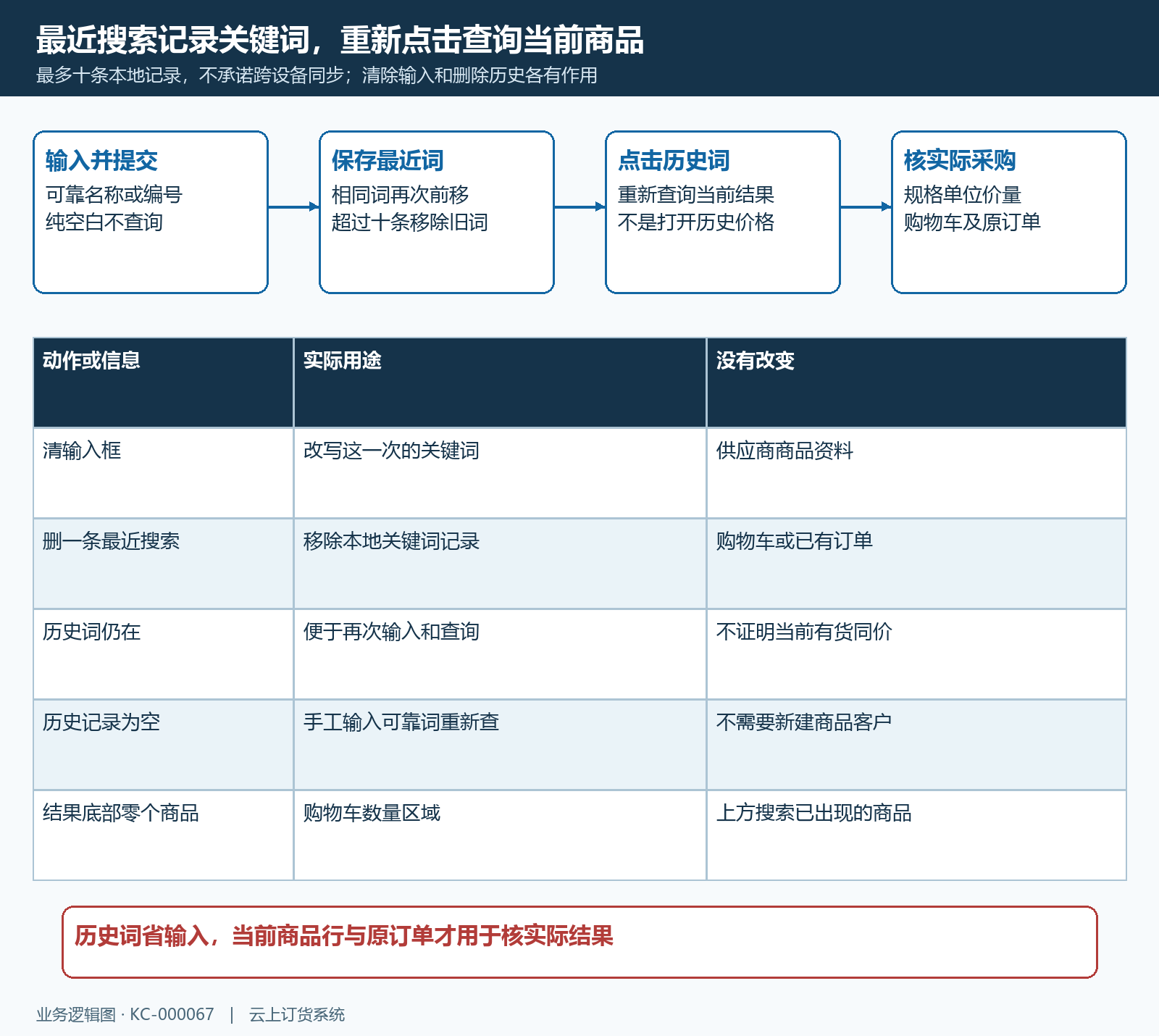
Task: Select the subtitle starting '最多十条本地记录'
Action: [x=317, y=75]
